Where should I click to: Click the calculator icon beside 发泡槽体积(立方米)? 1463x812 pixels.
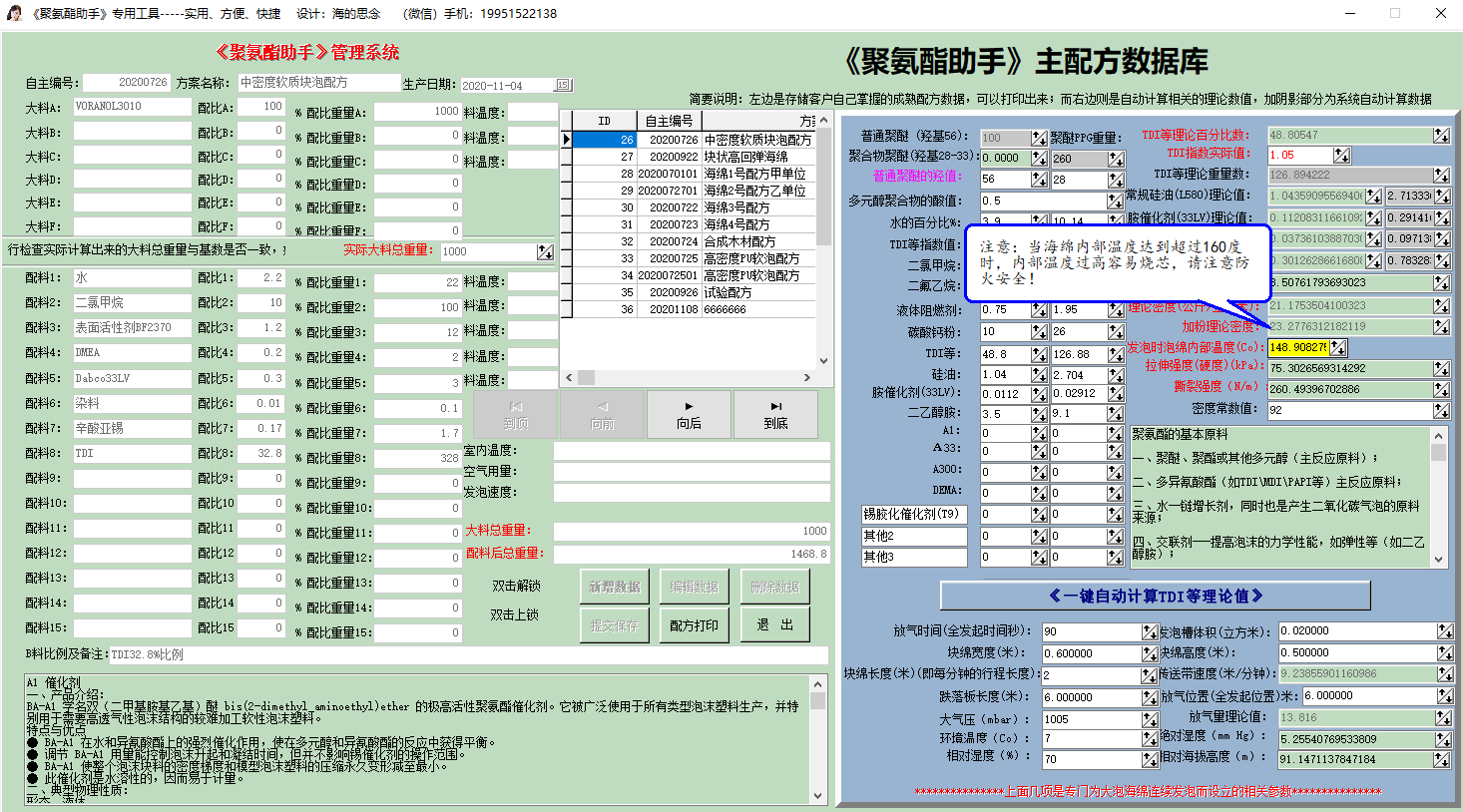[x=1445, y=631]
